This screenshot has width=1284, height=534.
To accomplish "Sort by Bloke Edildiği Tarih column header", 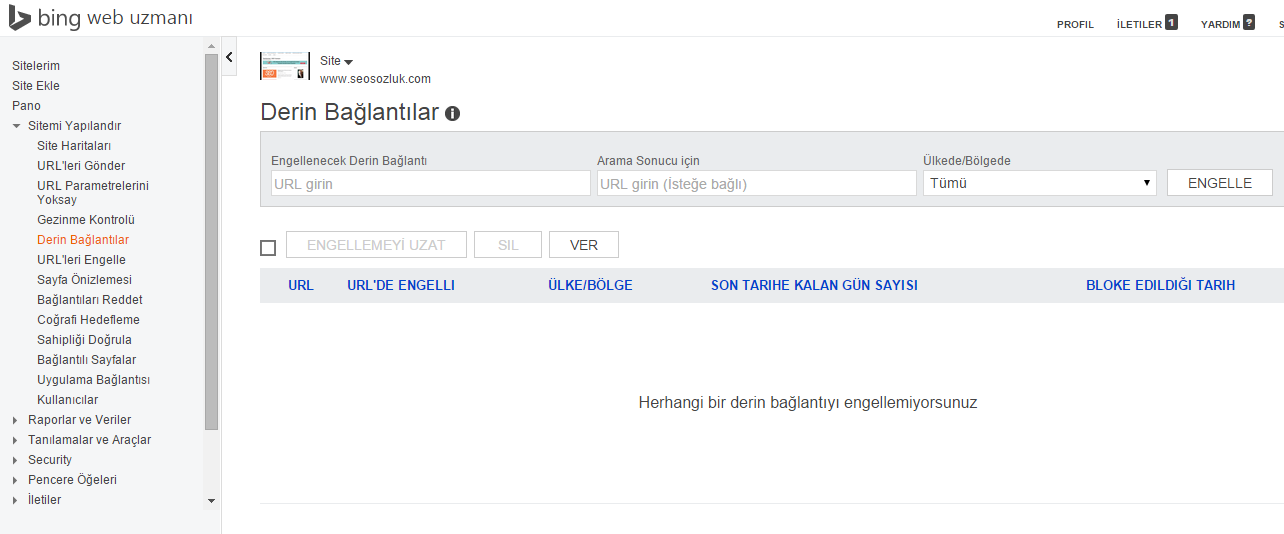I will pos(1160,285).
